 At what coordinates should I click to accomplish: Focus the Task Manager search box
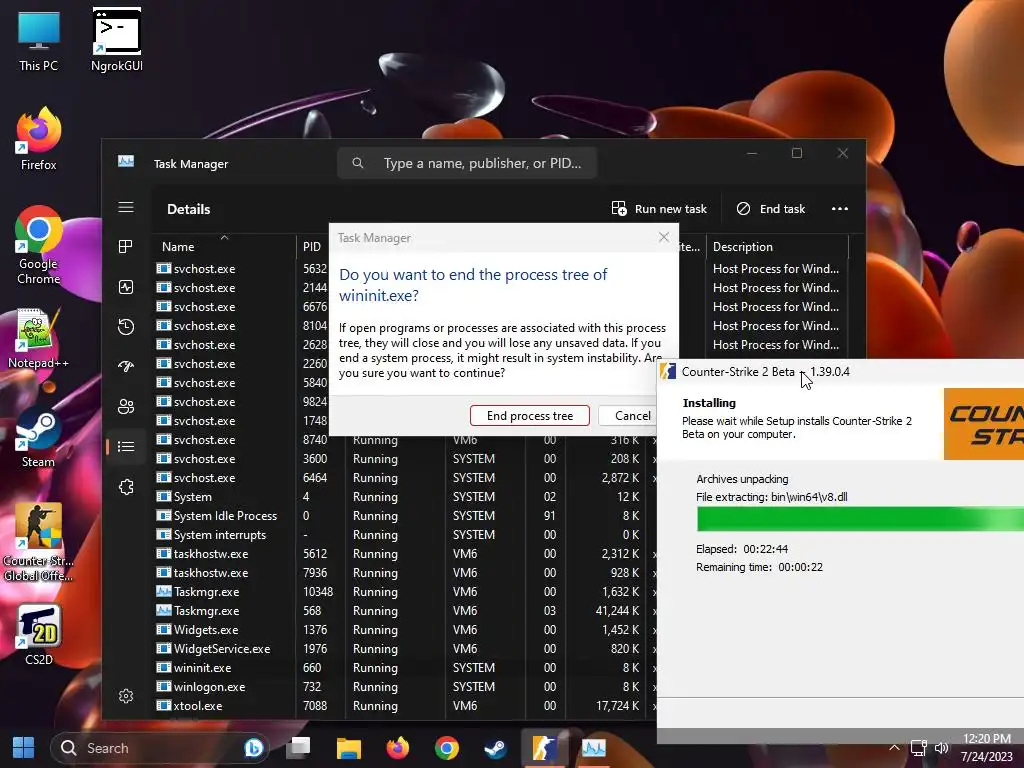pyautogui.click(x=467, y=163)
